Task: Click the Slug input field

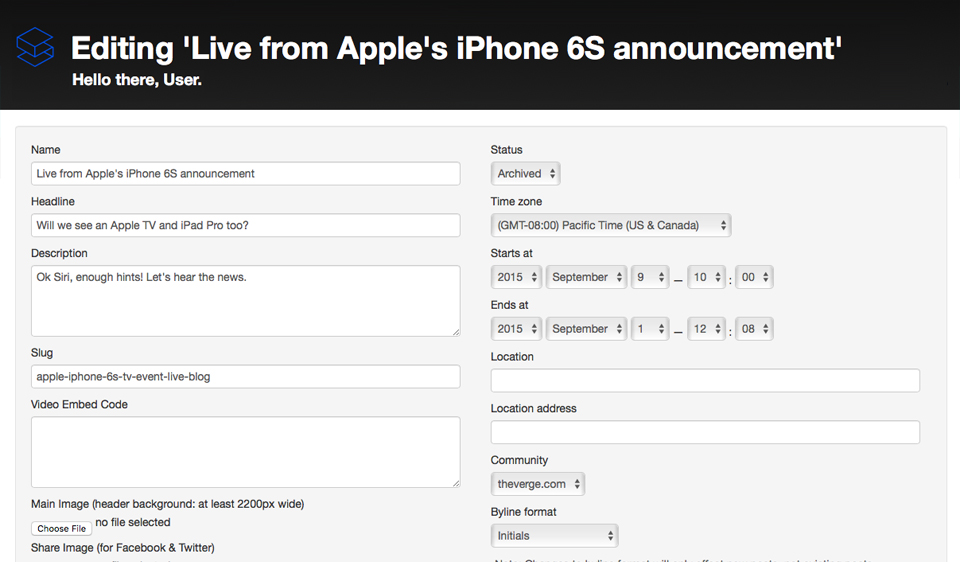Action: point(245,377)
